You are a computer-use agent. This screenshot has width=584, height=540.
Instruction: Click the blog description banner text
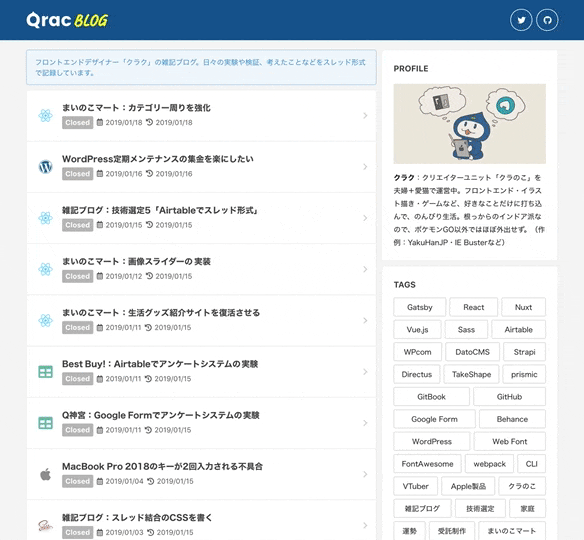coord(200,67)
